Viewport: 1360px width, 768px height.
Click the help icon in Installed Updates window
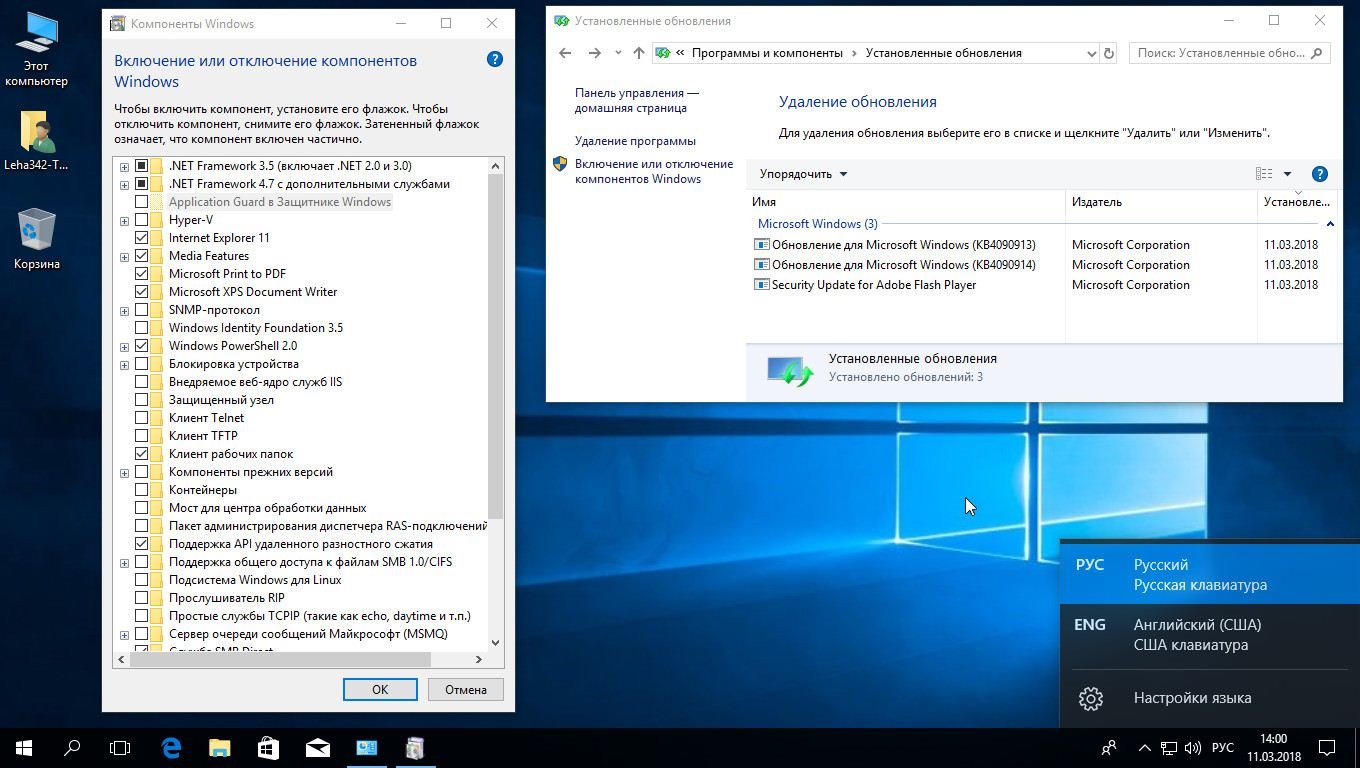click(x=1319, y=174)
